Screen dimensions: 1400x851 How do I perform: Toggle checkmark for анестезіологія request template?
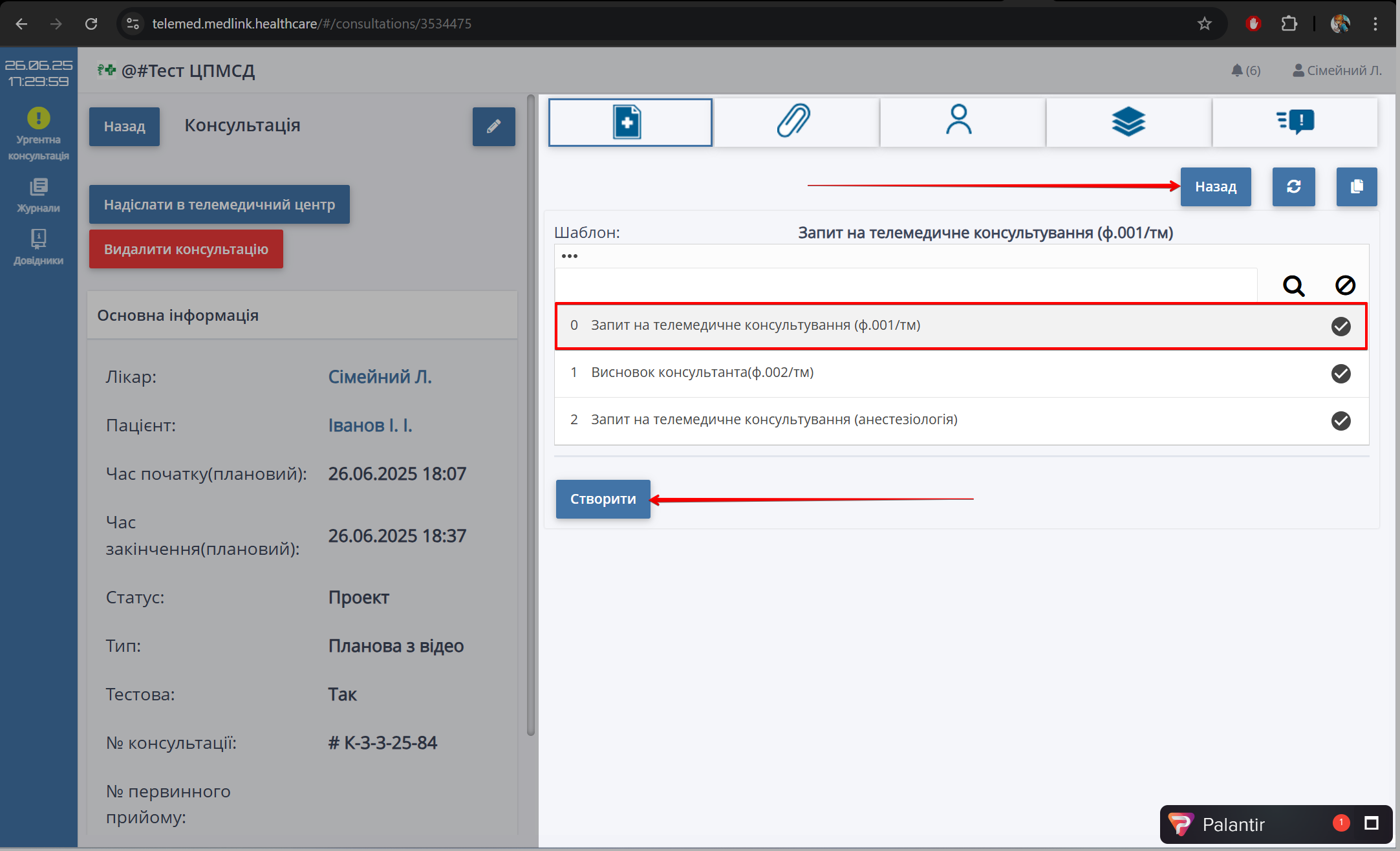click(1341, 421)
